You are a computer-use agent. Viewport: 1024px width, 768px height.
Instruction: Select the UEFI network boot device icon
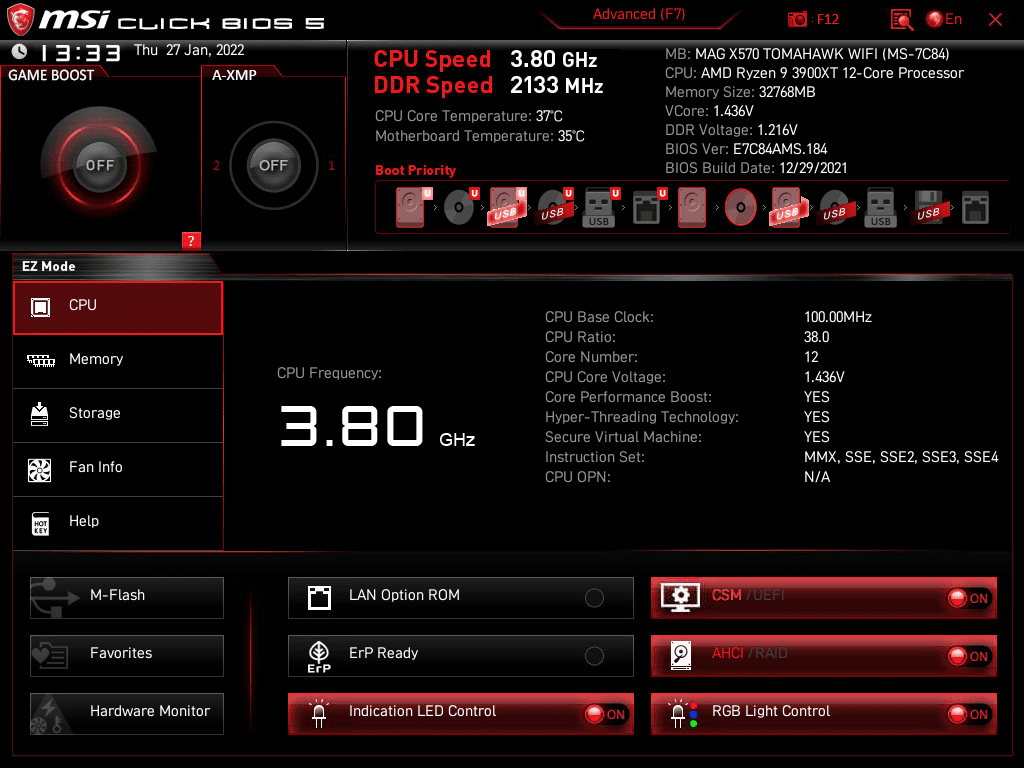point(649,207)
